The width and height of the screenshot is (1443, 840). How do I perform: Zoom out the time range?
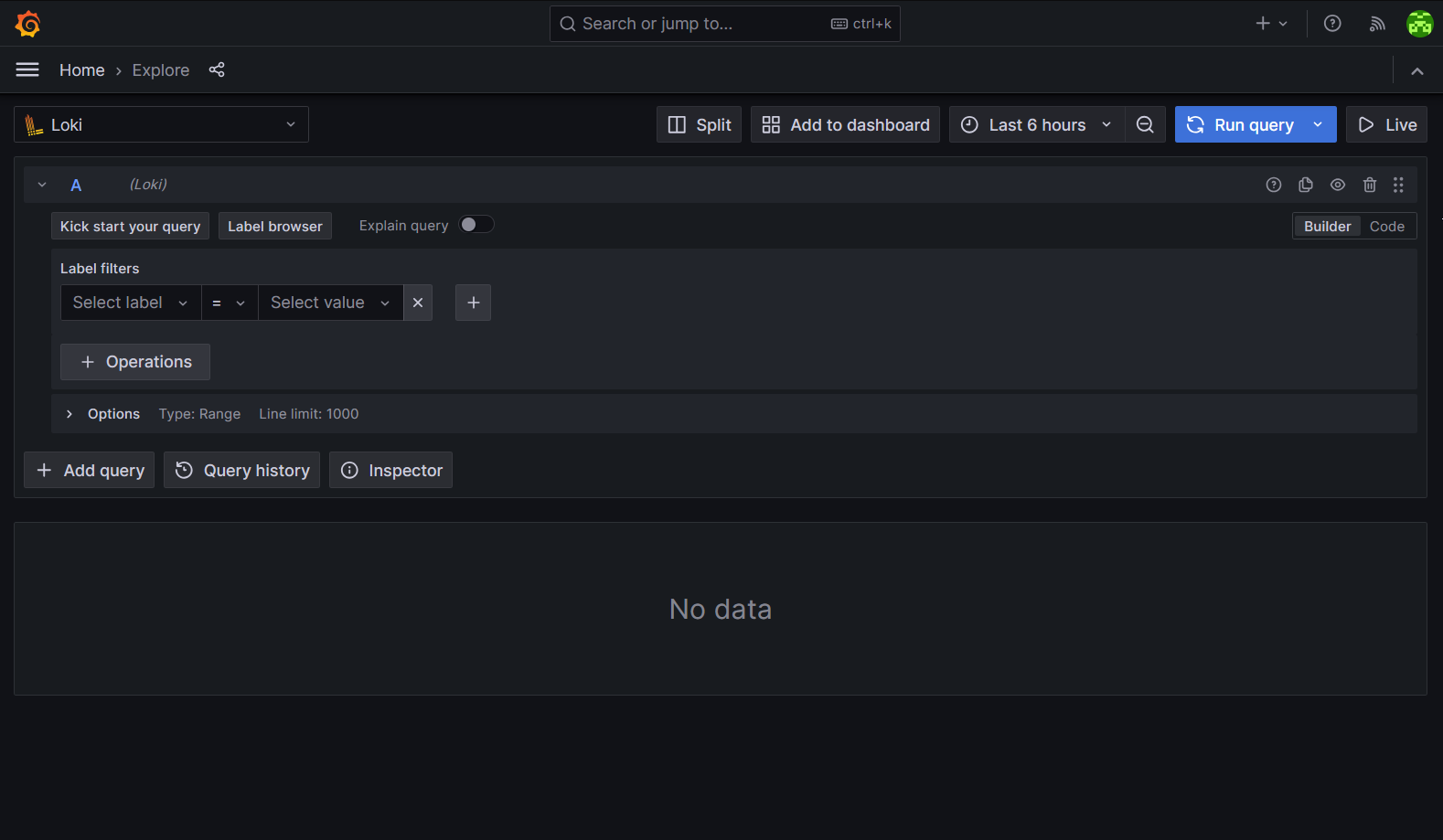click(x=1145, y=124)
